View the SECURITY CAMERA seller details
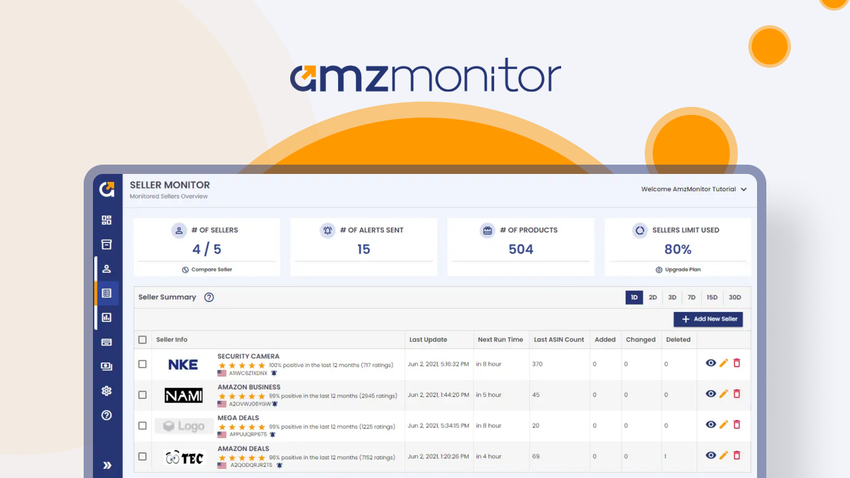The image size is (850, 478). tap(711, 363)
